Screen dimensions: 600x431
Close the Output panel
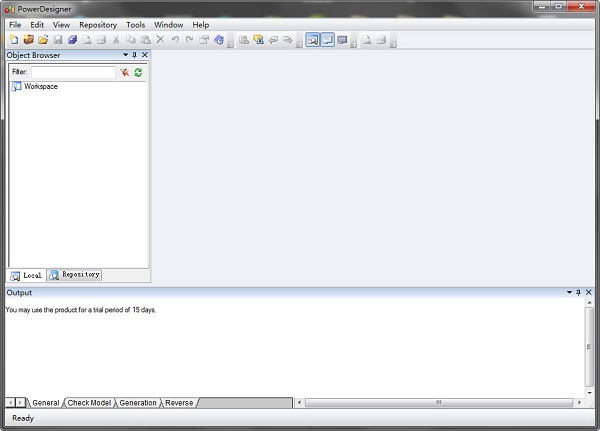coord(589,292)
